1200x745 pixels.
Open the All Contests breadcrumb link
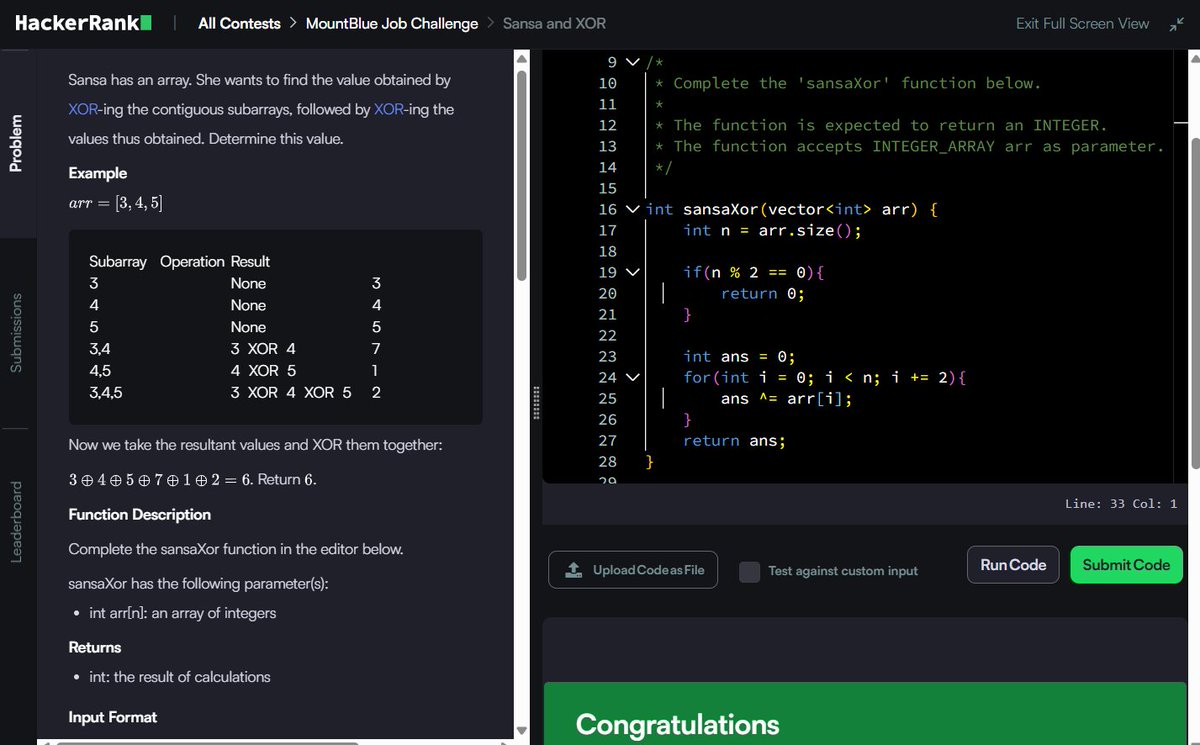[x=239, y=23]
